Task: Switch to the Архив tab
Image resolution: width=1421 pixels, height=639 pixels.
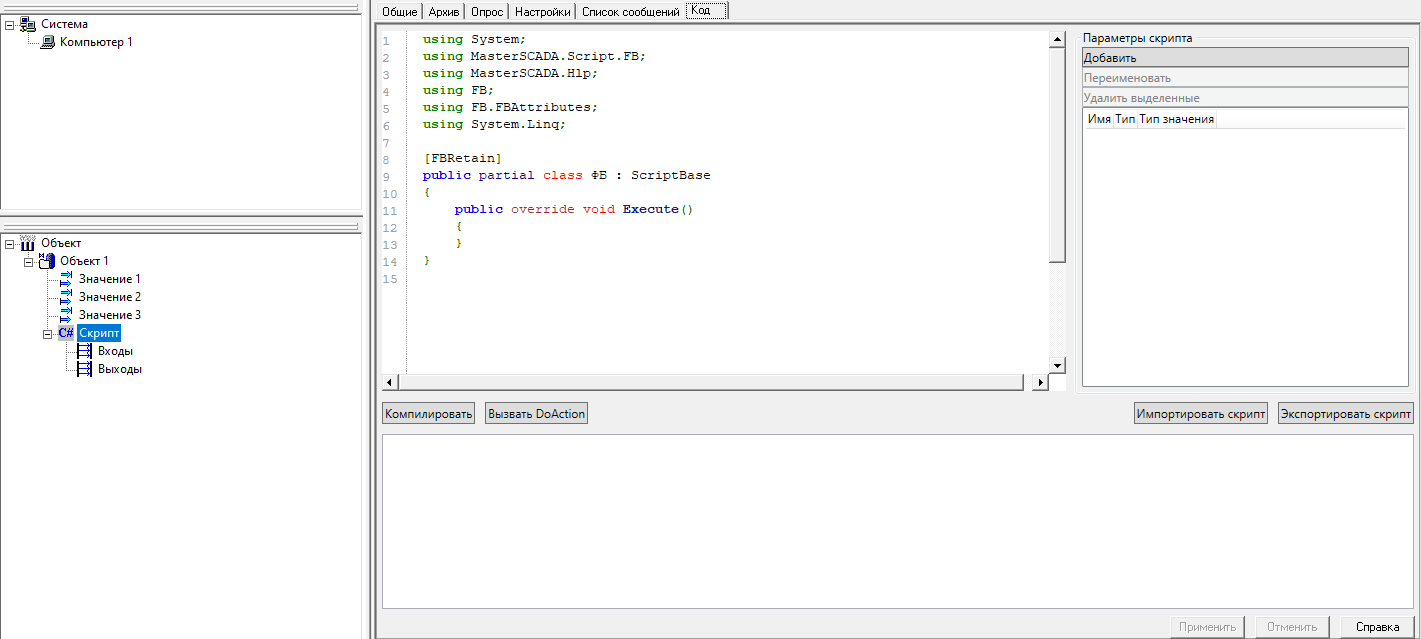Action: [444, 11]
